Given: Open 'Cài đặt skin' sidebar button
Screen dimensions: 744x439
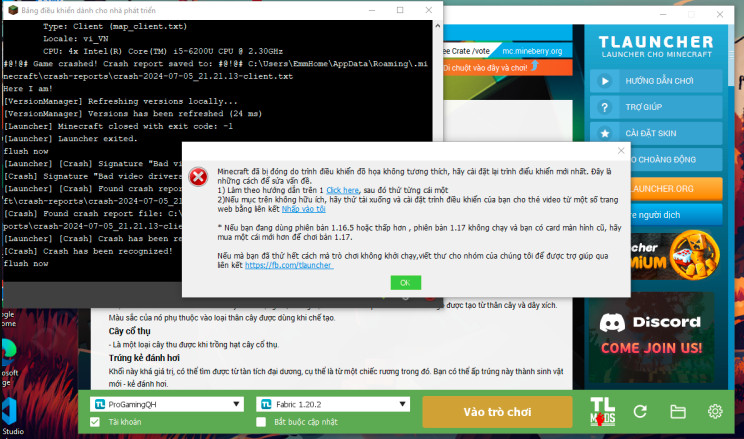Looking at the screenshot, I should [656, 133].
